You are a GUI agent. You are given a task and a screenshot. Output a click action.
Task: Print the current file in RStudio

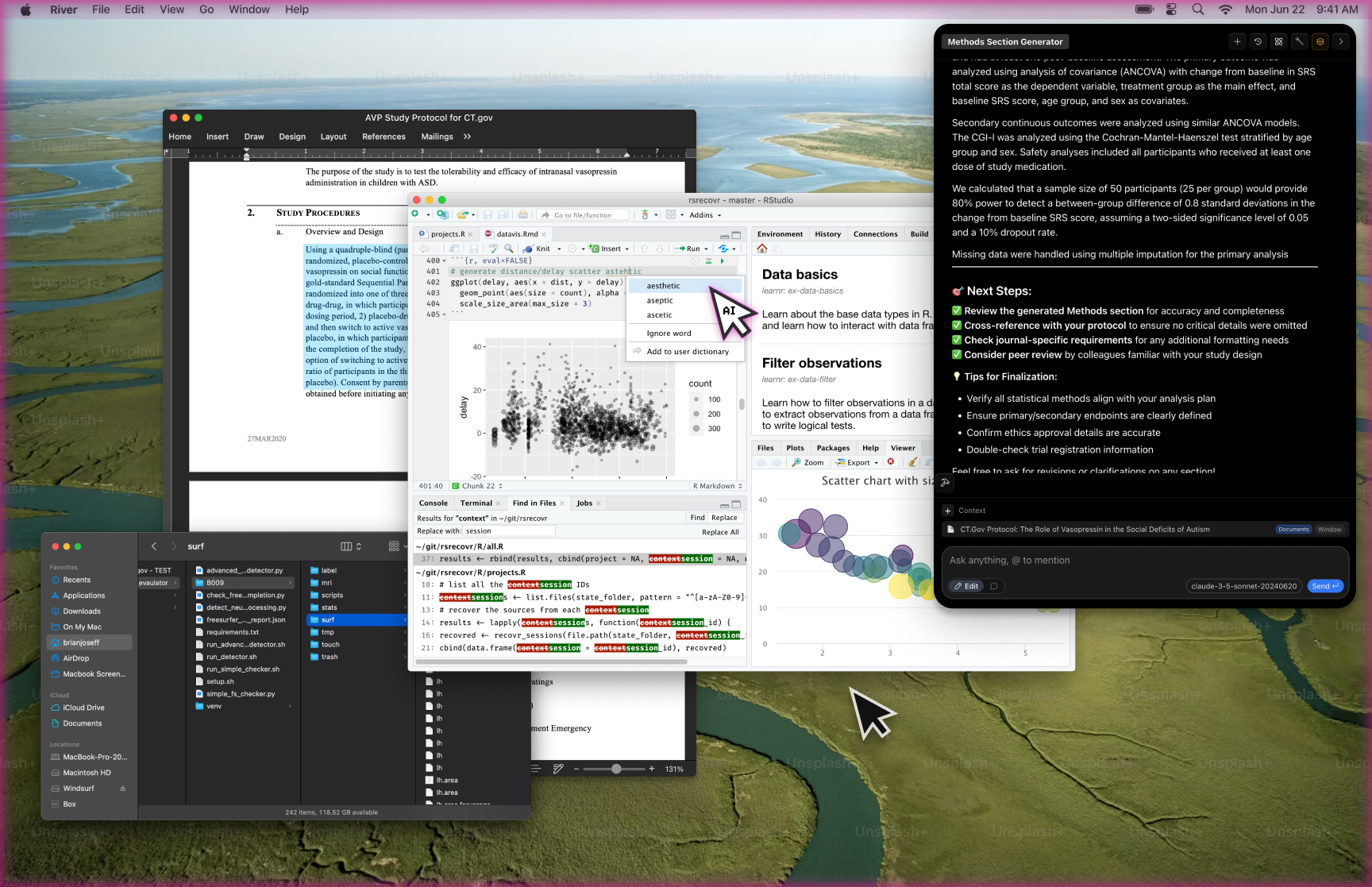tap(522, 214)
